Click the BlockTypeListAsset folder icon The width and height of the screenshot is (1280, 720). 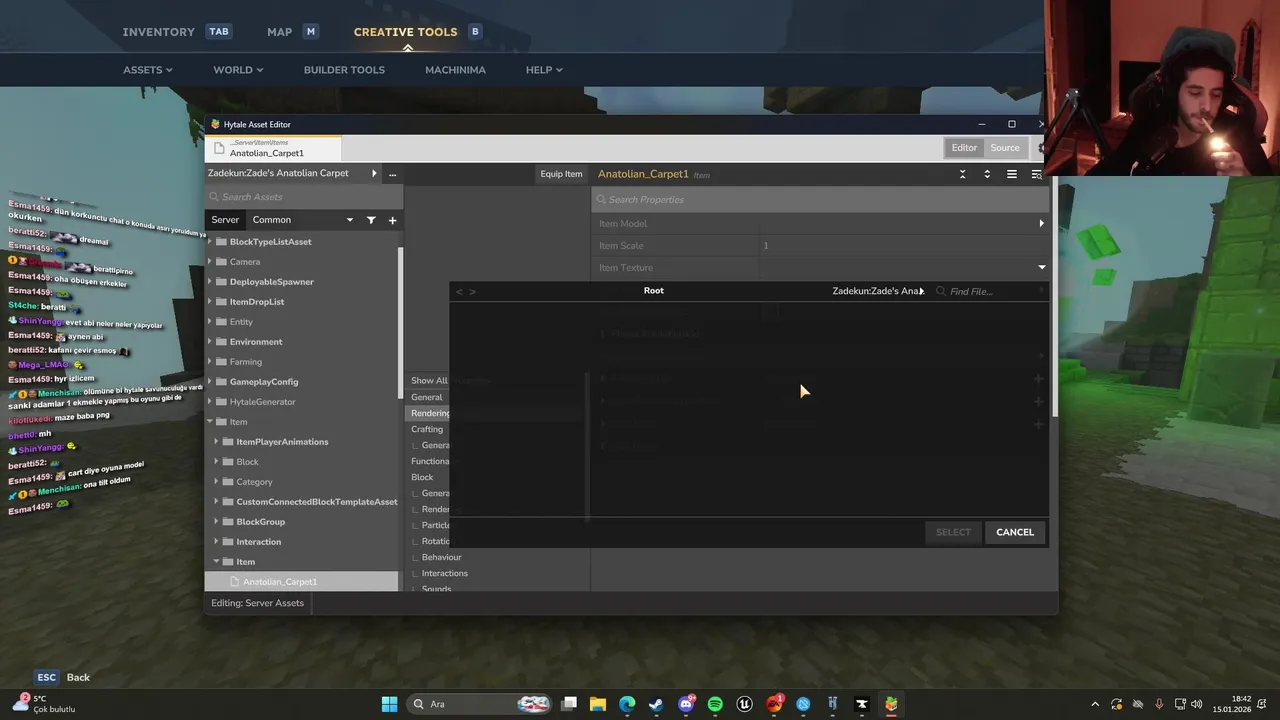[x=221, y=242]
